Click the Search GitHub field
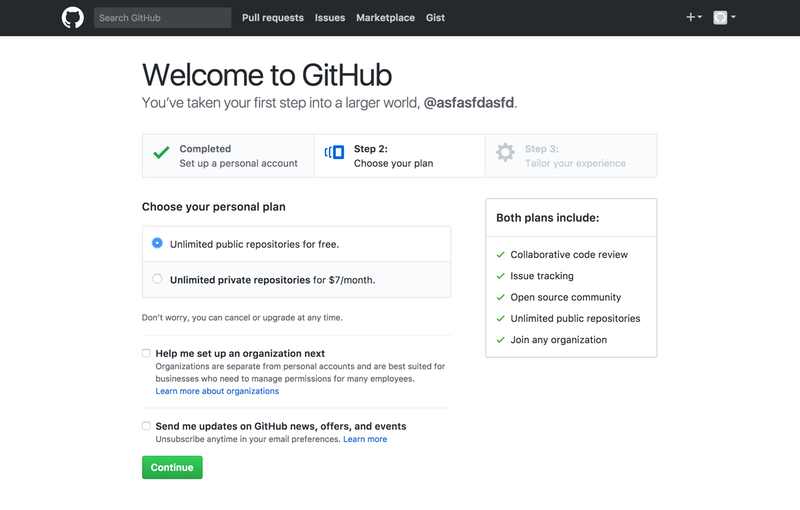This screenshot has height=510, width=800. click(x=162, y=18)
